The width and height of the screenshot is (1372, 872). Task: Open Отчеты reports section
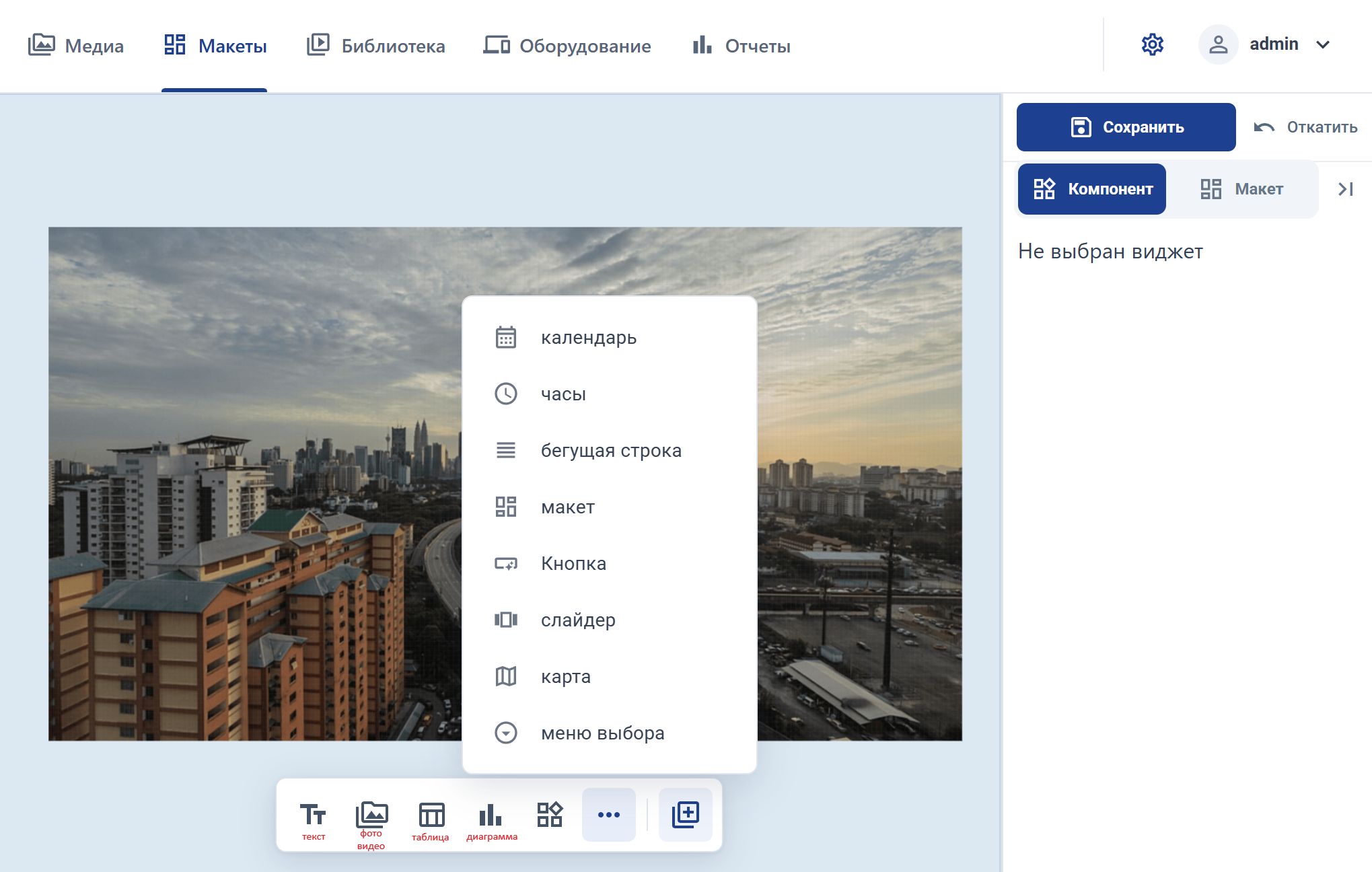(742, 46)
